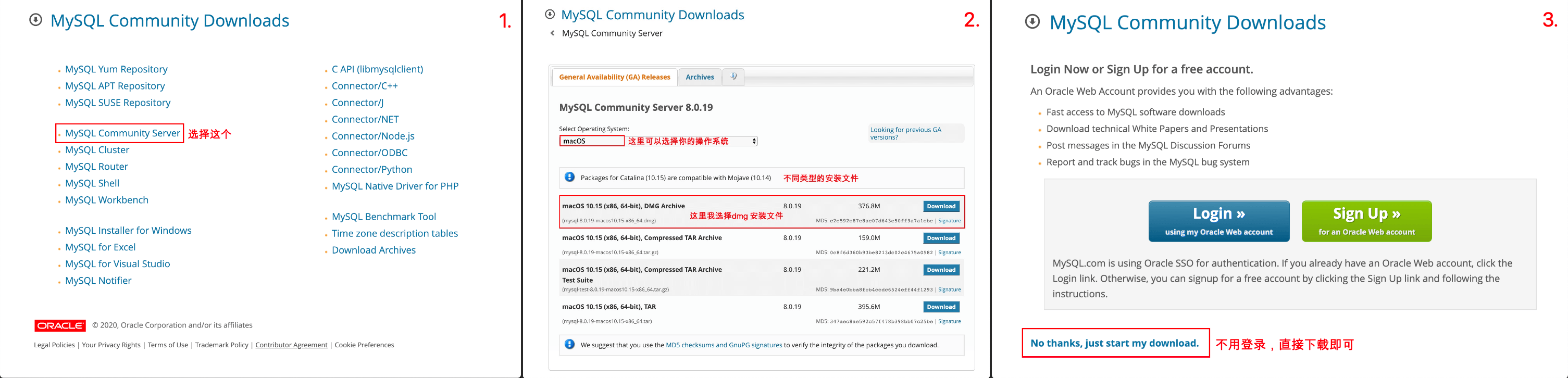Click the info icon beside the MD5 checksum suggestion

pyautogui.click(x=570, y=344)
